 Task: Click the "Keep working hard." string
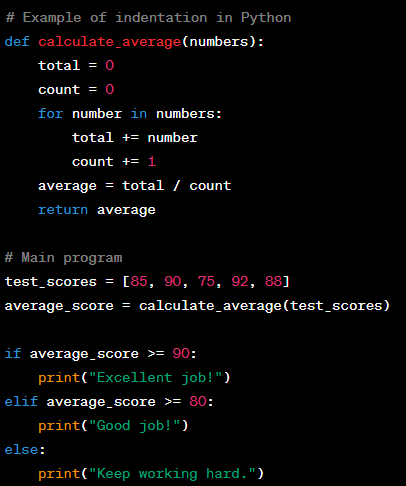pos(172,474)
